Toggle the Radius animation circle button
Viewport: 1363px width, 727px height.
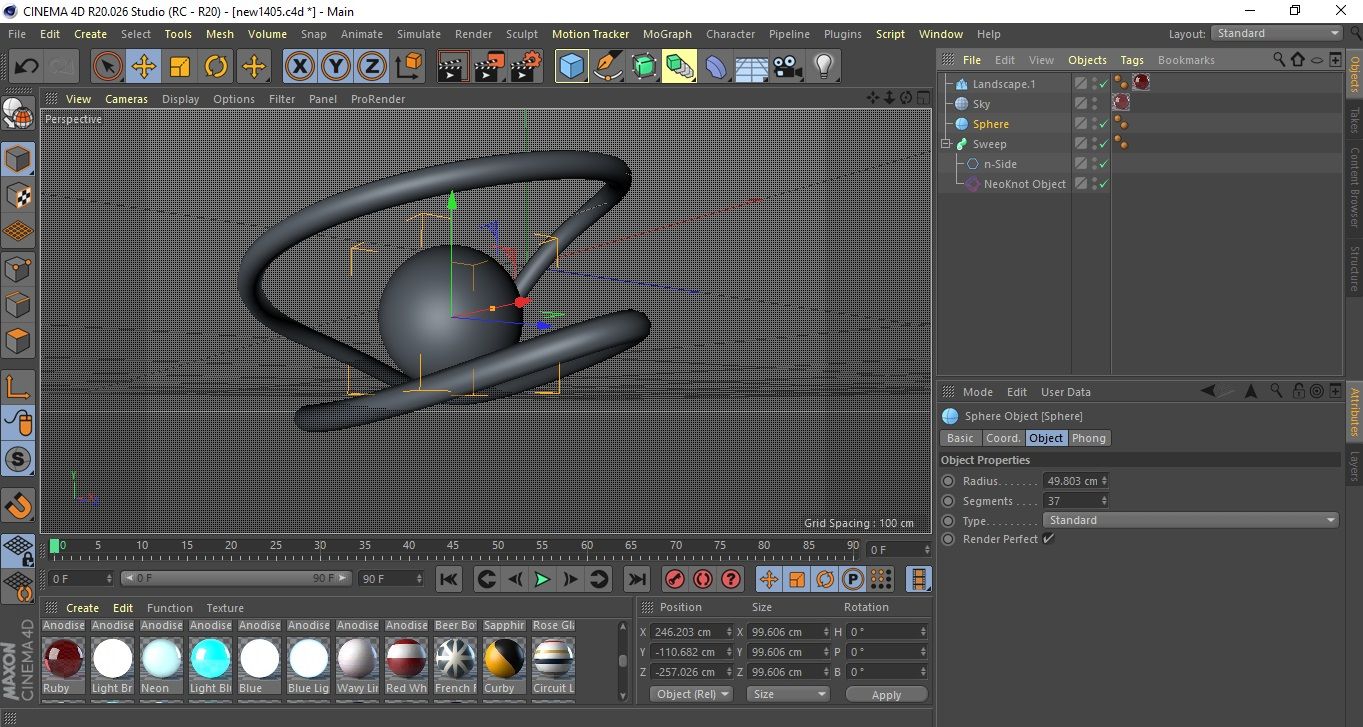948,481
